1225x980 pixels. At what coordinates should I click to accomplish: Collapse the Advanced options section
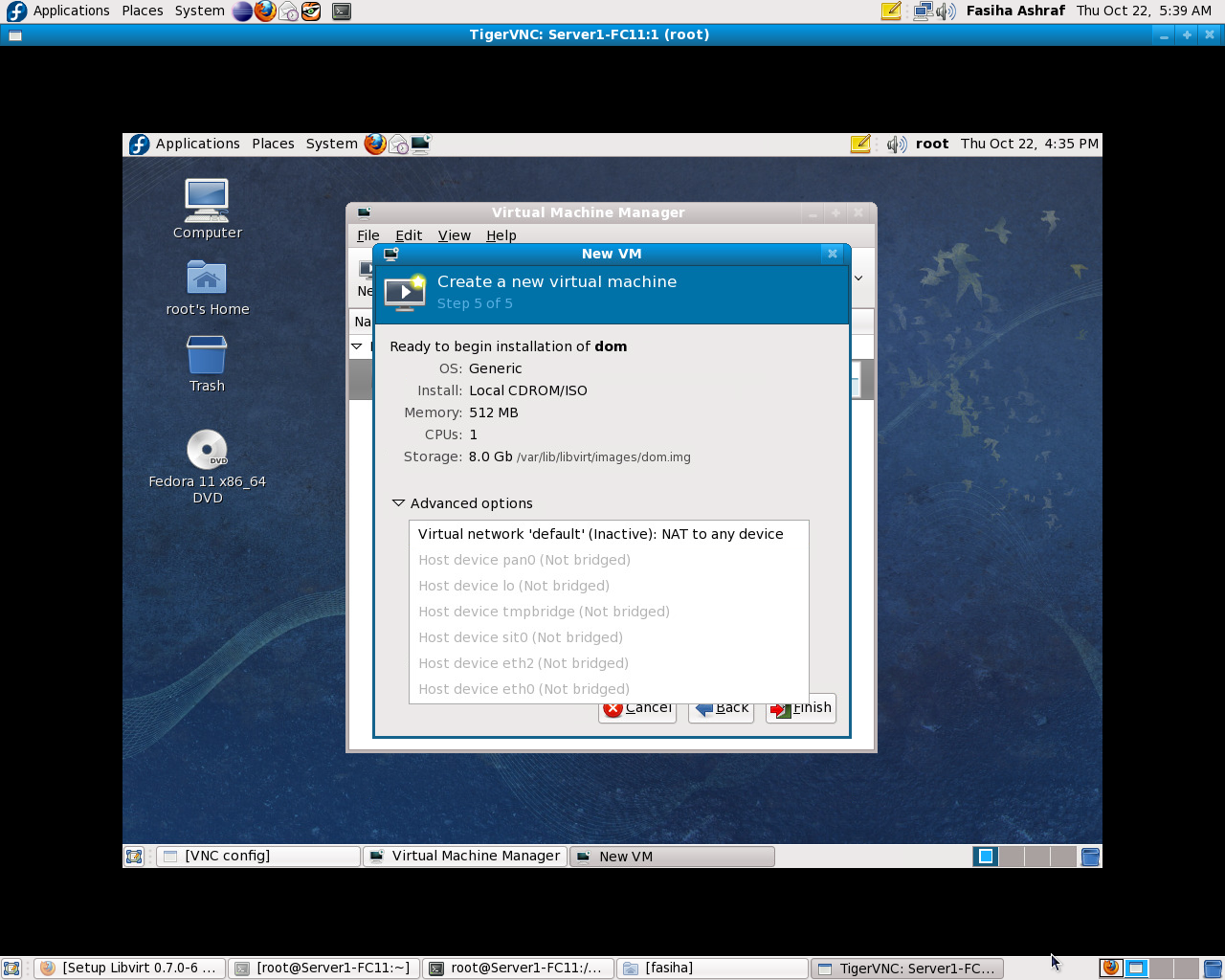[x=399, y=503]
